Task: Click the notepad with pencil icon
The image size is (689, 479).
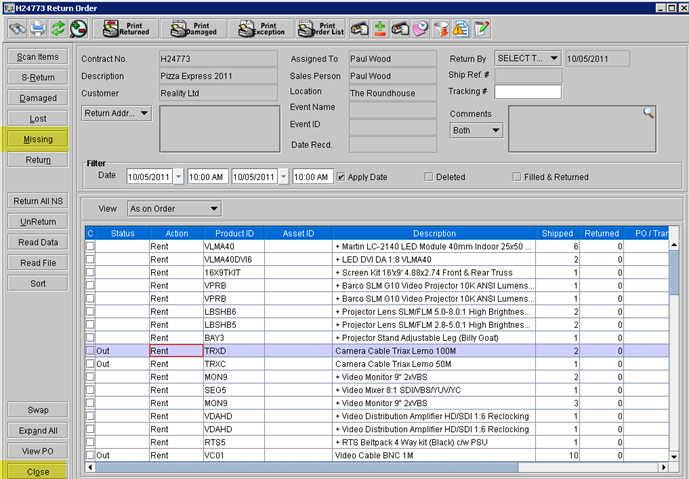Action: [482, 29]
